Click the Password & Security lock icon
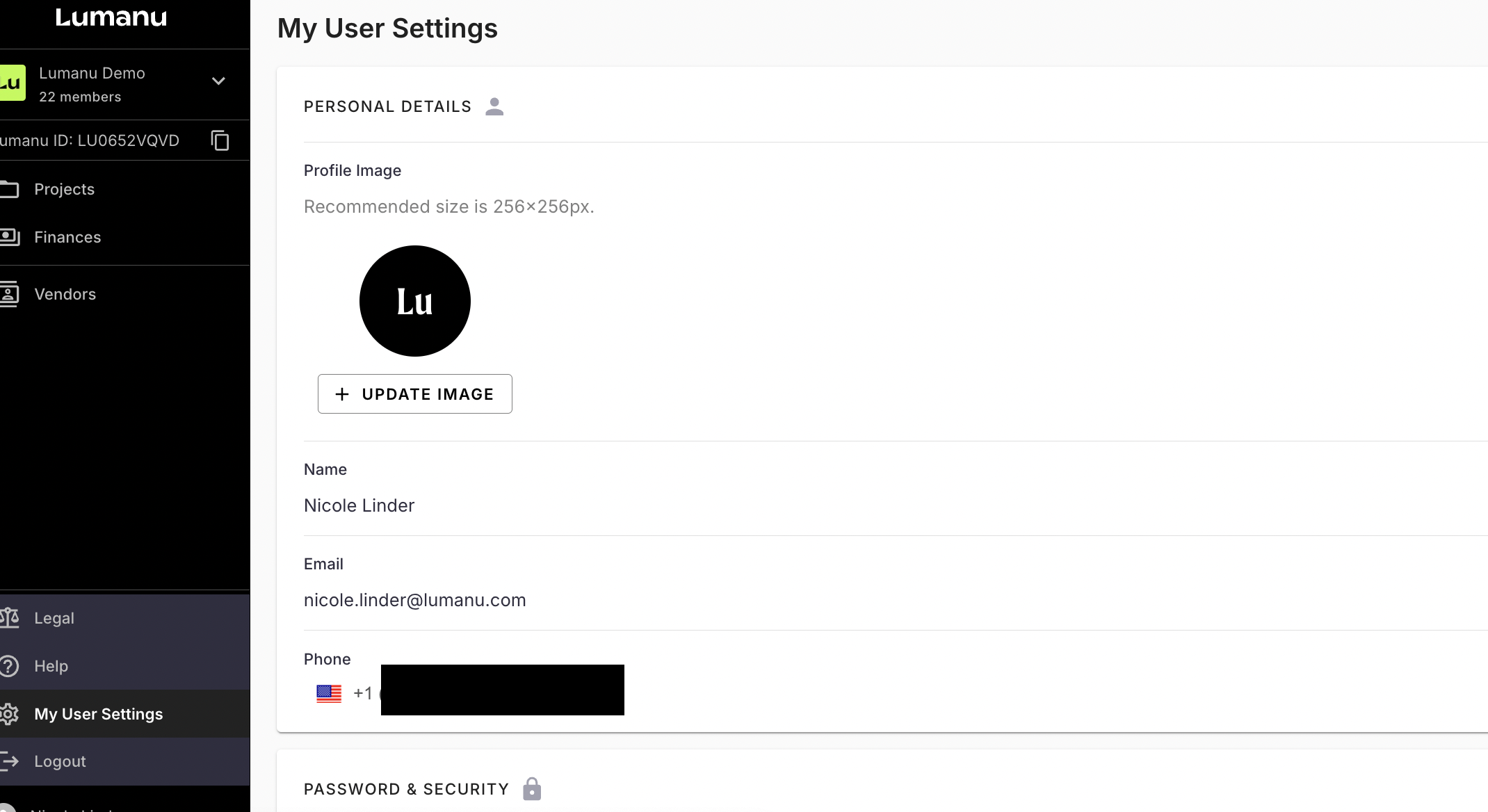Image resolution: width=1488 pixels, height=812 pixels. pos(532,789)
